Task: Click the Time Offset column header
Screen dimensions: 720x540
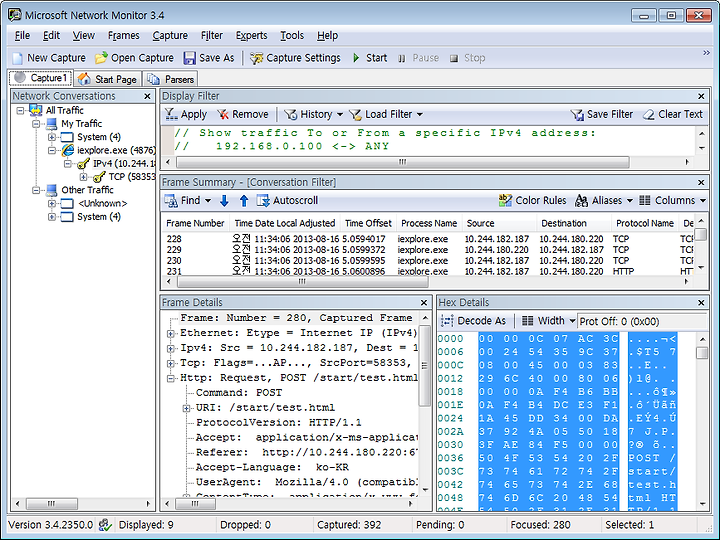Action: click(x=368, y=223)
